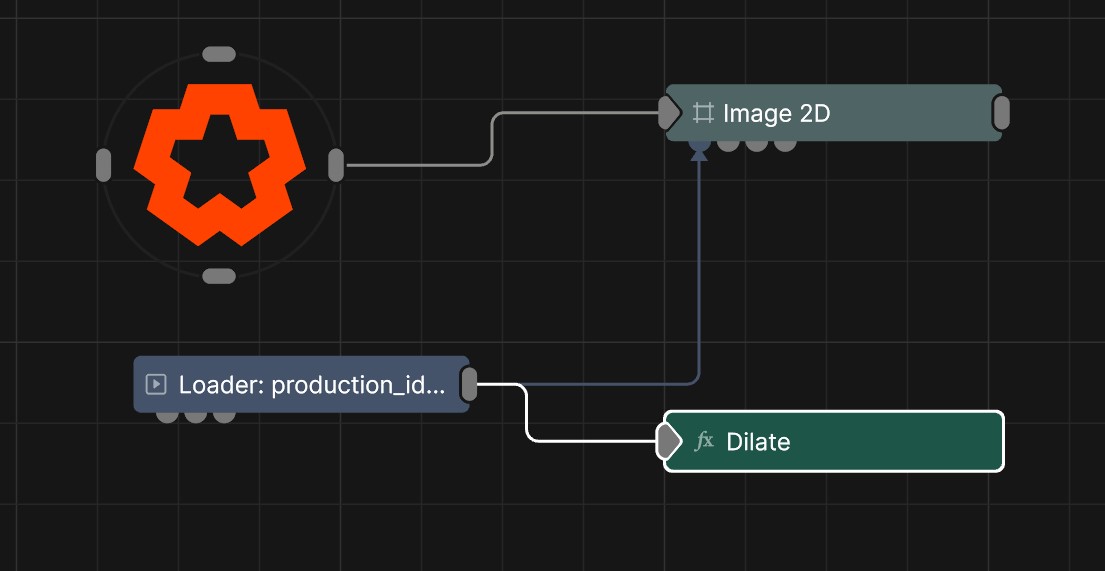Click the Image 2D frame icon
This screenshot has width=1105, height=571.
coord(703,113)
